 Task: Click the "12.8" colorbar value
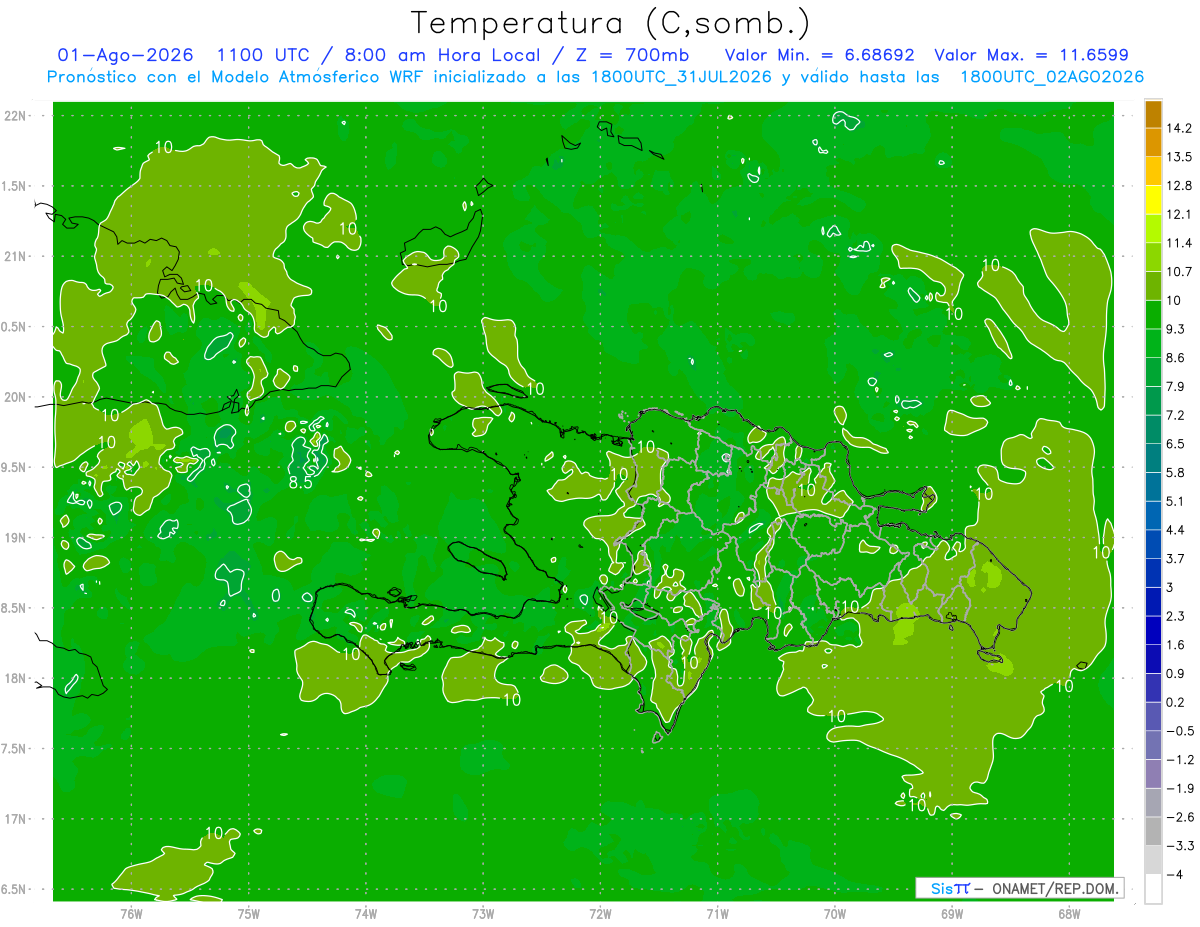click(1180, 186)
